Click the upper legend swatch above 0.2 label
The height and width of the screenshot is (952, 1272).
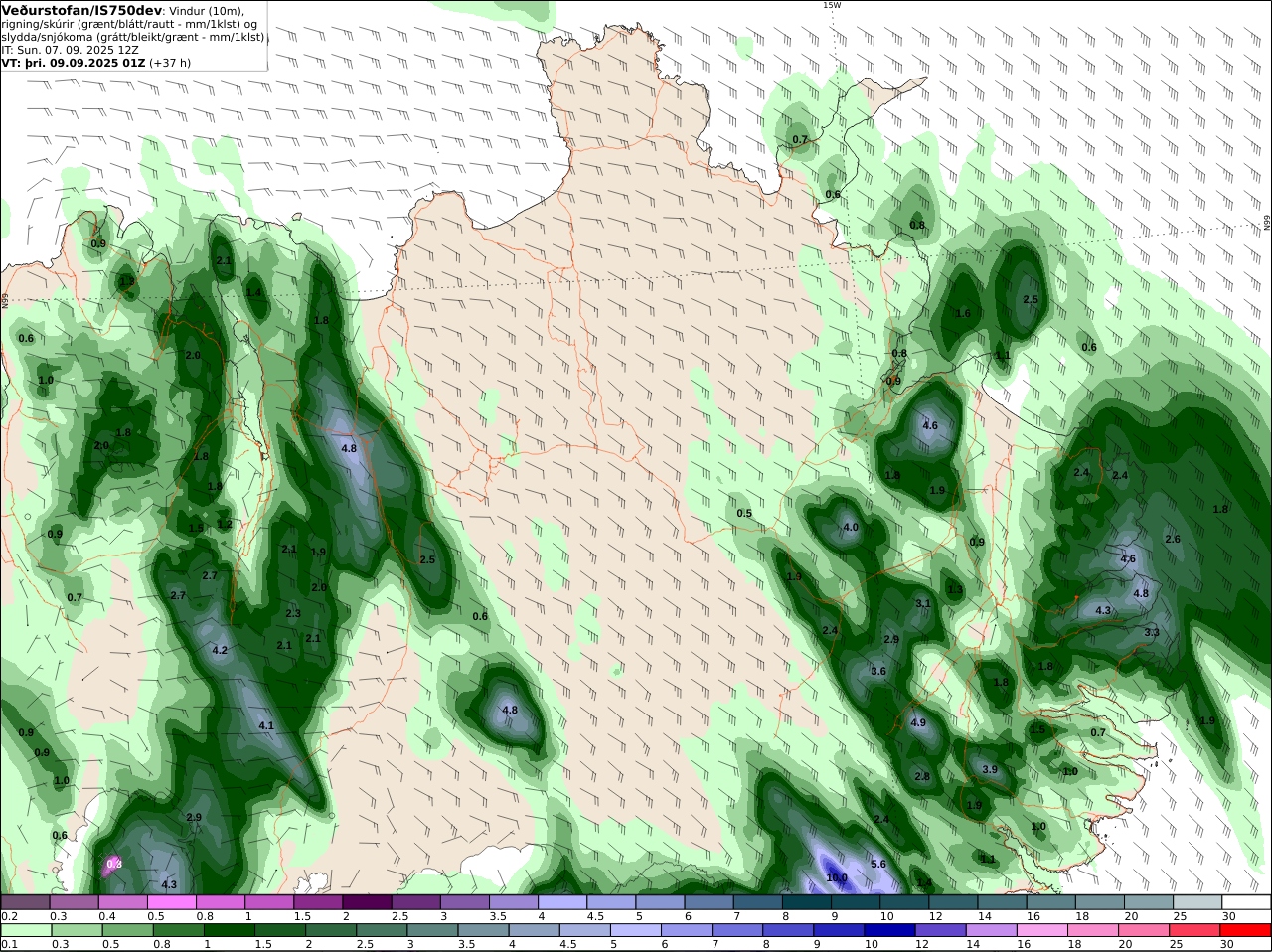point(25,902)
